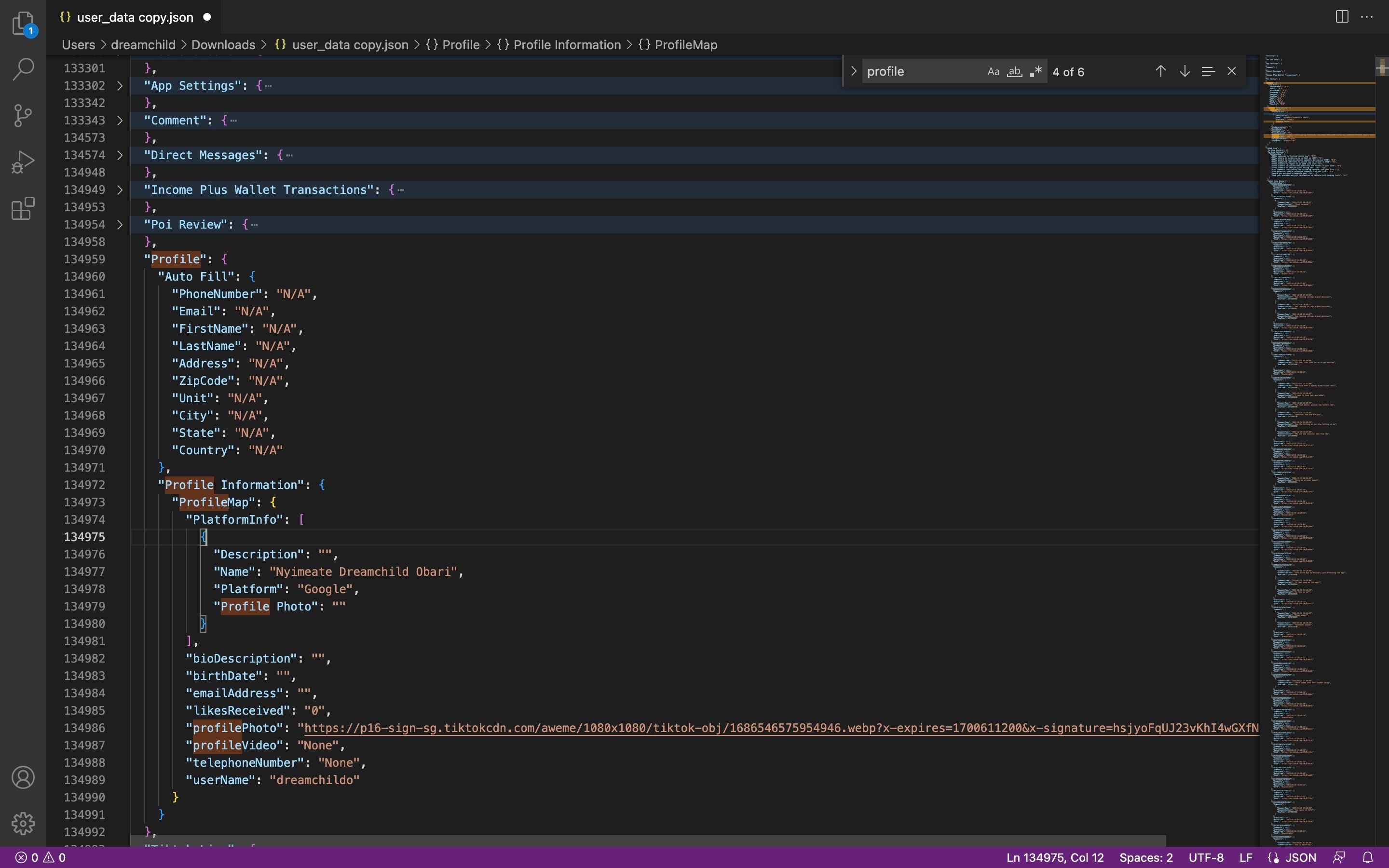This screenshot has height=868, width=1389.
Task: Go to the next search match
Action: tap(1184, 70)
